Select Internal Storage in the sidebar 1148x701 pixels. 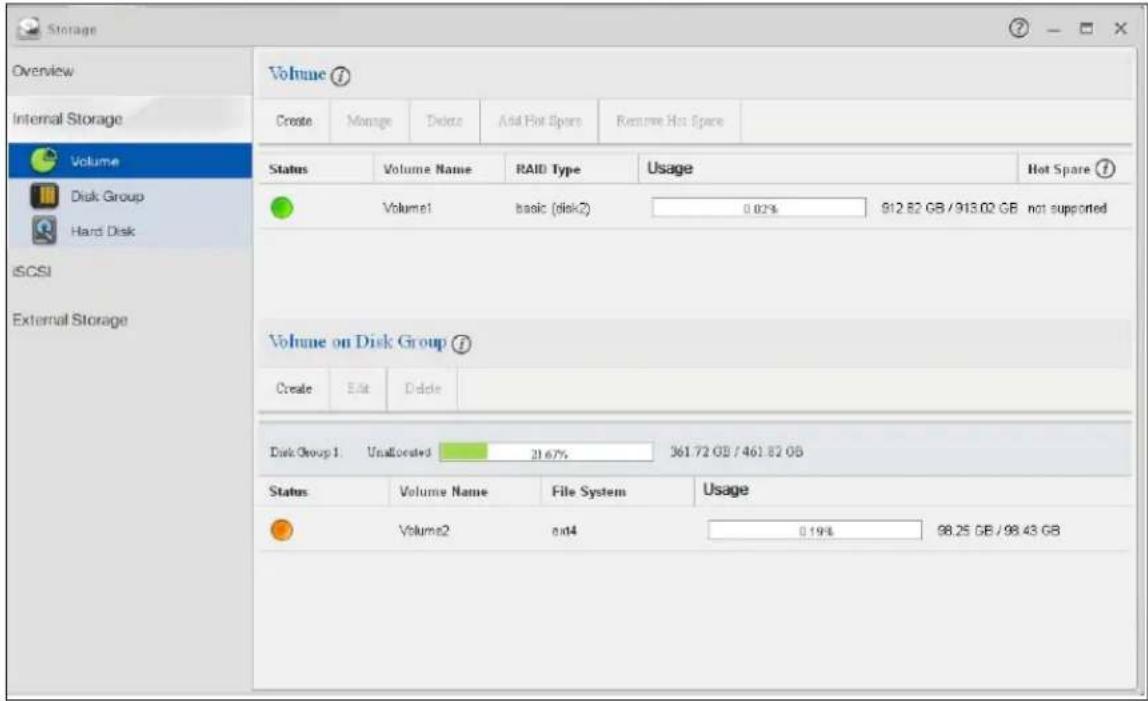67,119
